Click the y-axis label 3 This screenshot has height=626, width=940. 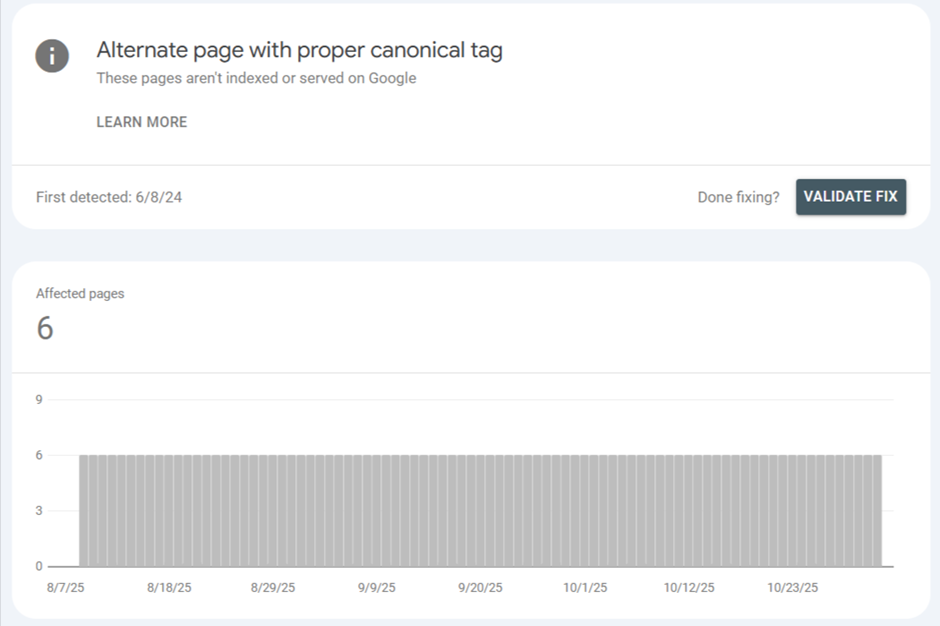(x=39, y=511)
